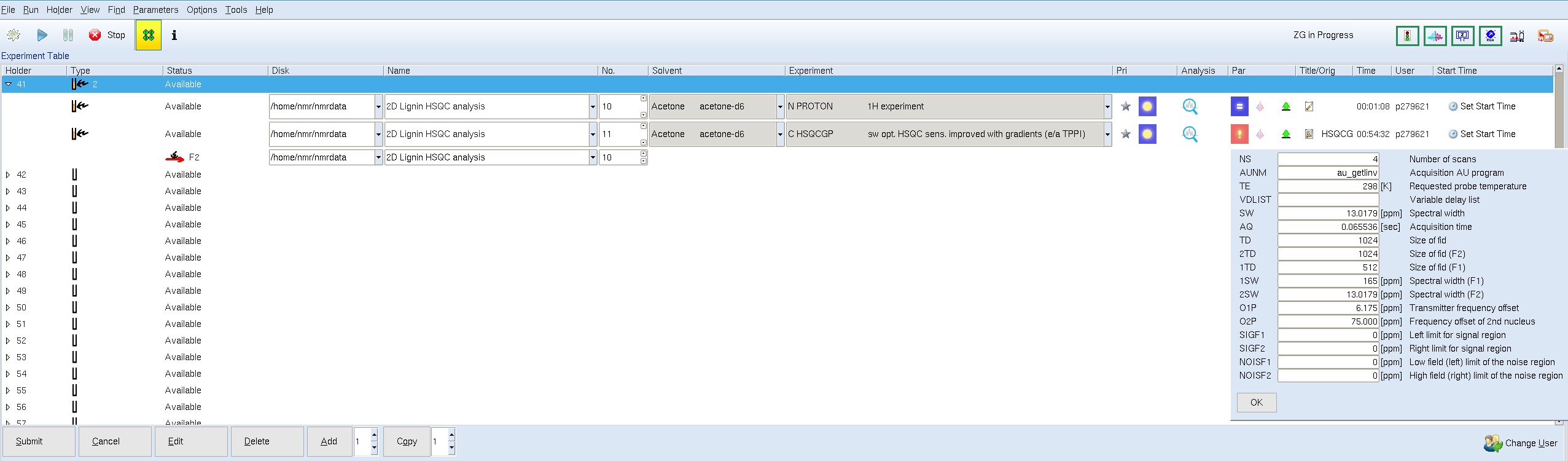Click the blue parameter icon in PROTON row
The height and width of the screenshot is (461, 1568).
(1239, 106)
